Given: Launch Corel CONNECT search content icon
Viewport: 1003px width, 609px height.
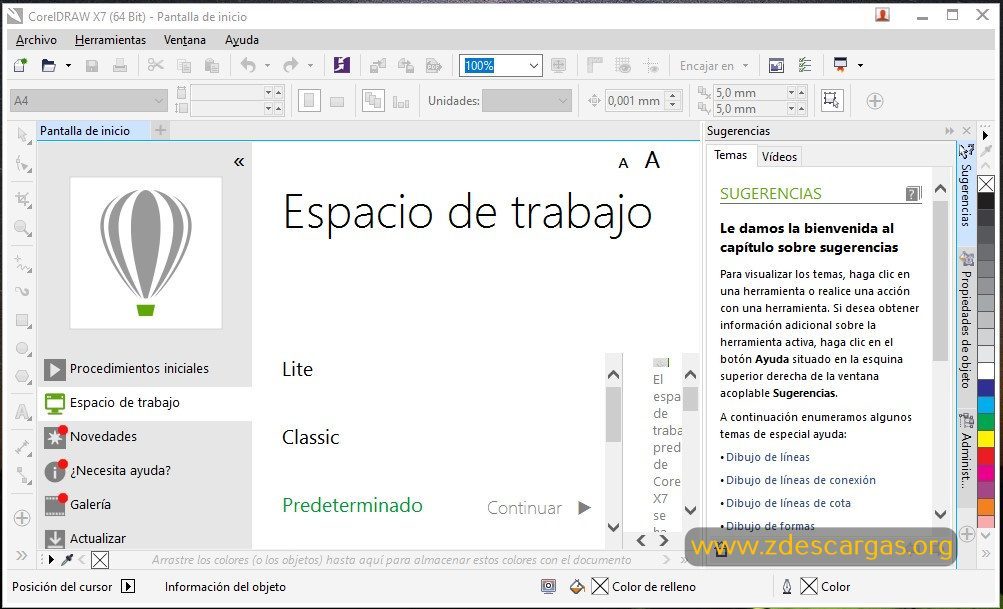Looking at the screenshot, I should point(342,65).
